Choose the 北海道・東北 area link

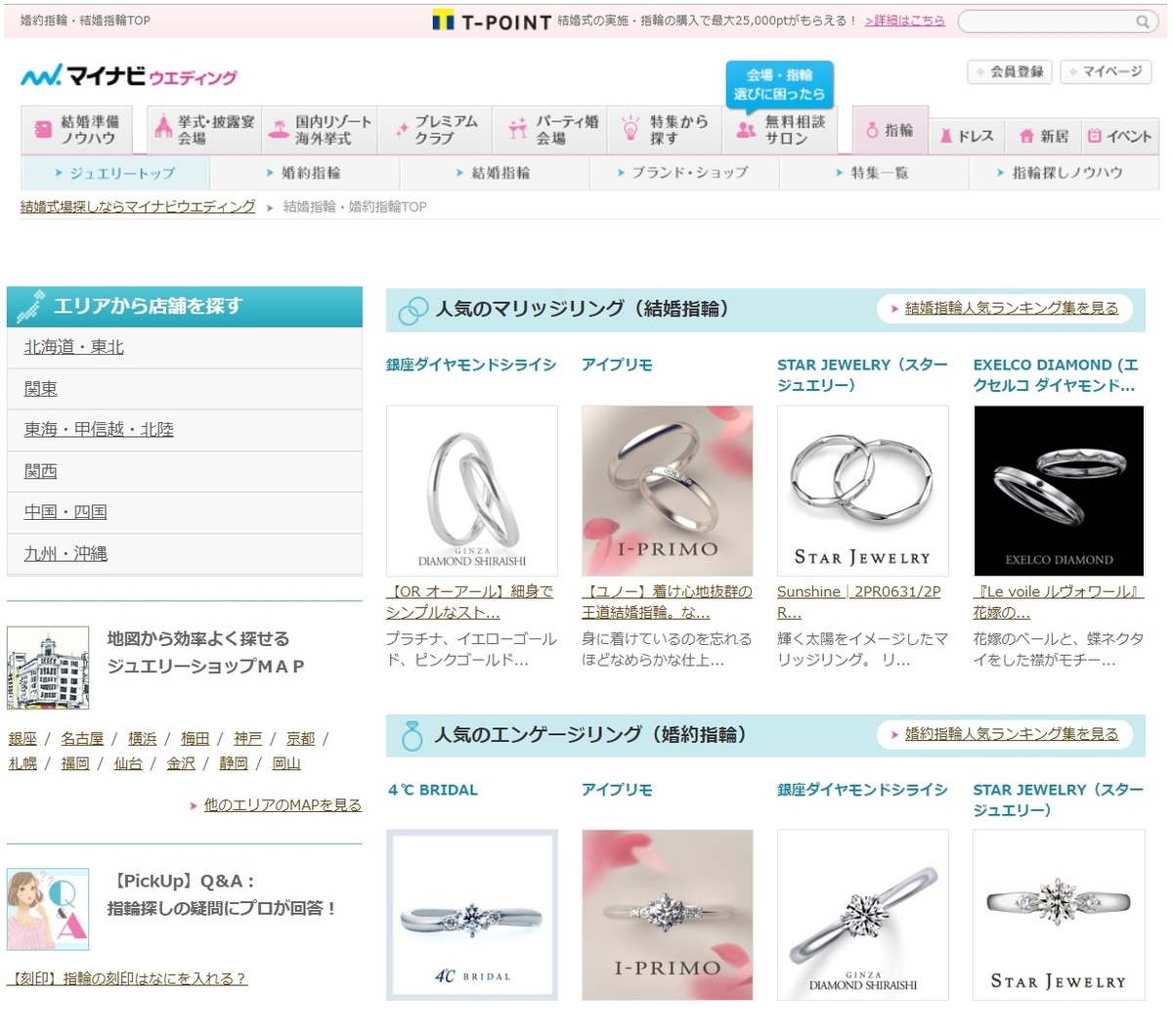pyautogui.click(x=74, y=347)
